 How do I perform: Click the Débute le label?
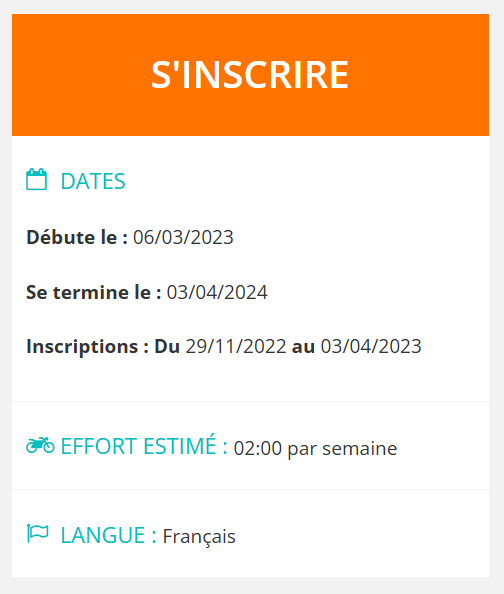point(77,238)
